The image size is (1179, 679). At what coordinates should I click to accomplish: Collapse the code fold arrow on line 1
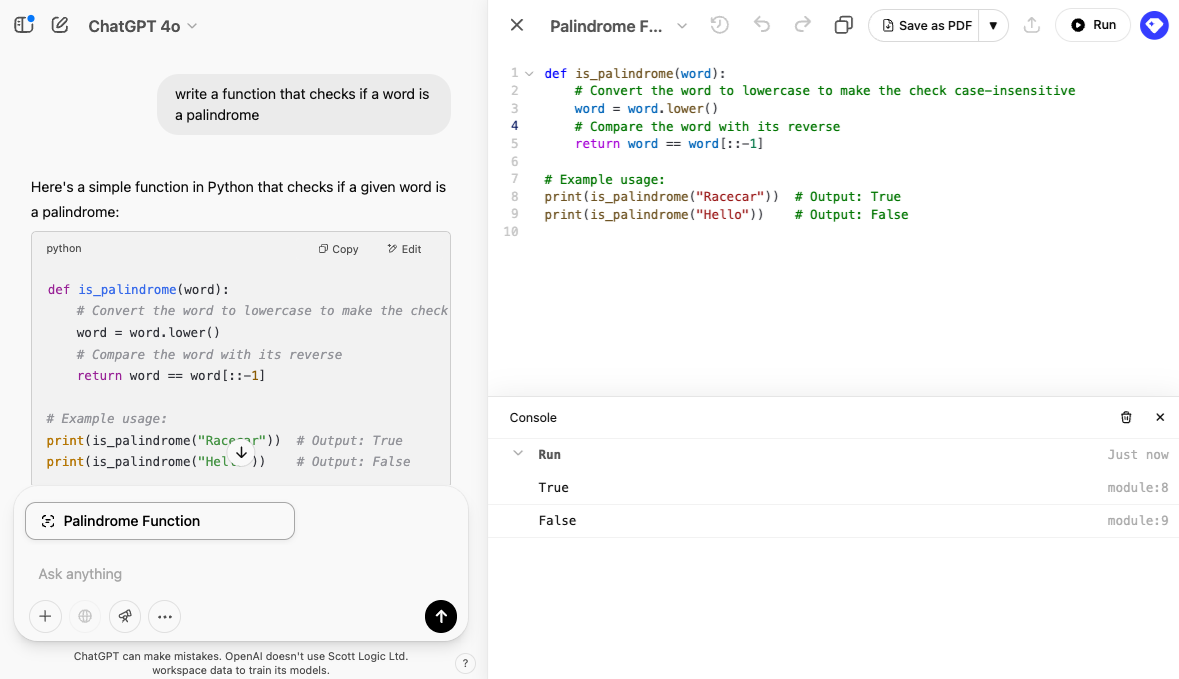coord(529,74)
